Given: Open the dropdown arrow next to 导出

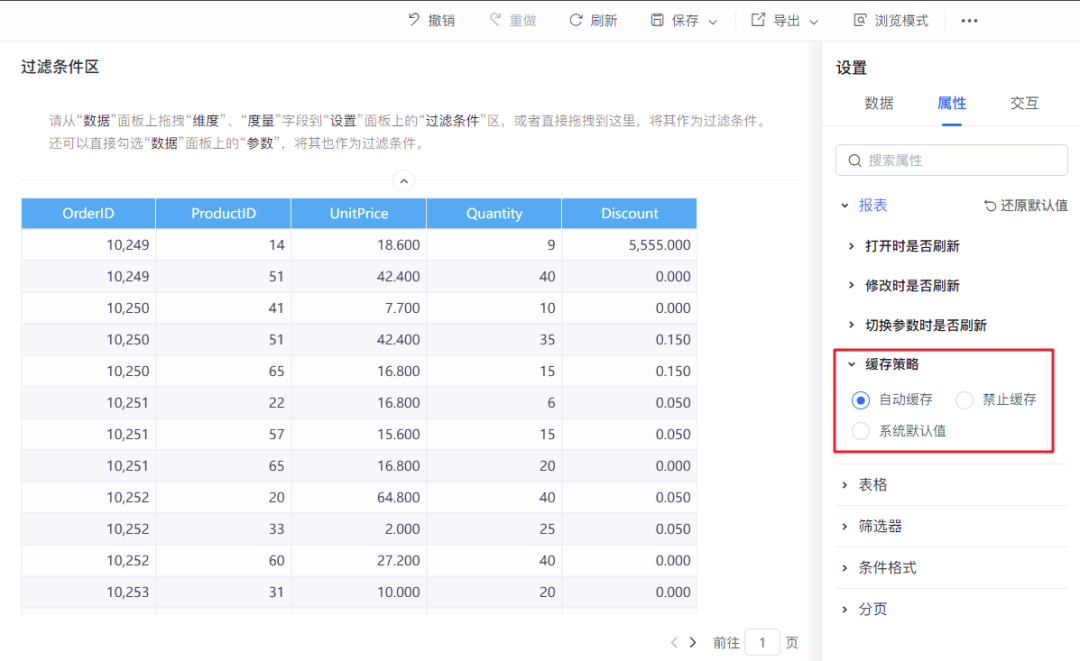Looking at the screenshot, I should (x=813, y=22).
